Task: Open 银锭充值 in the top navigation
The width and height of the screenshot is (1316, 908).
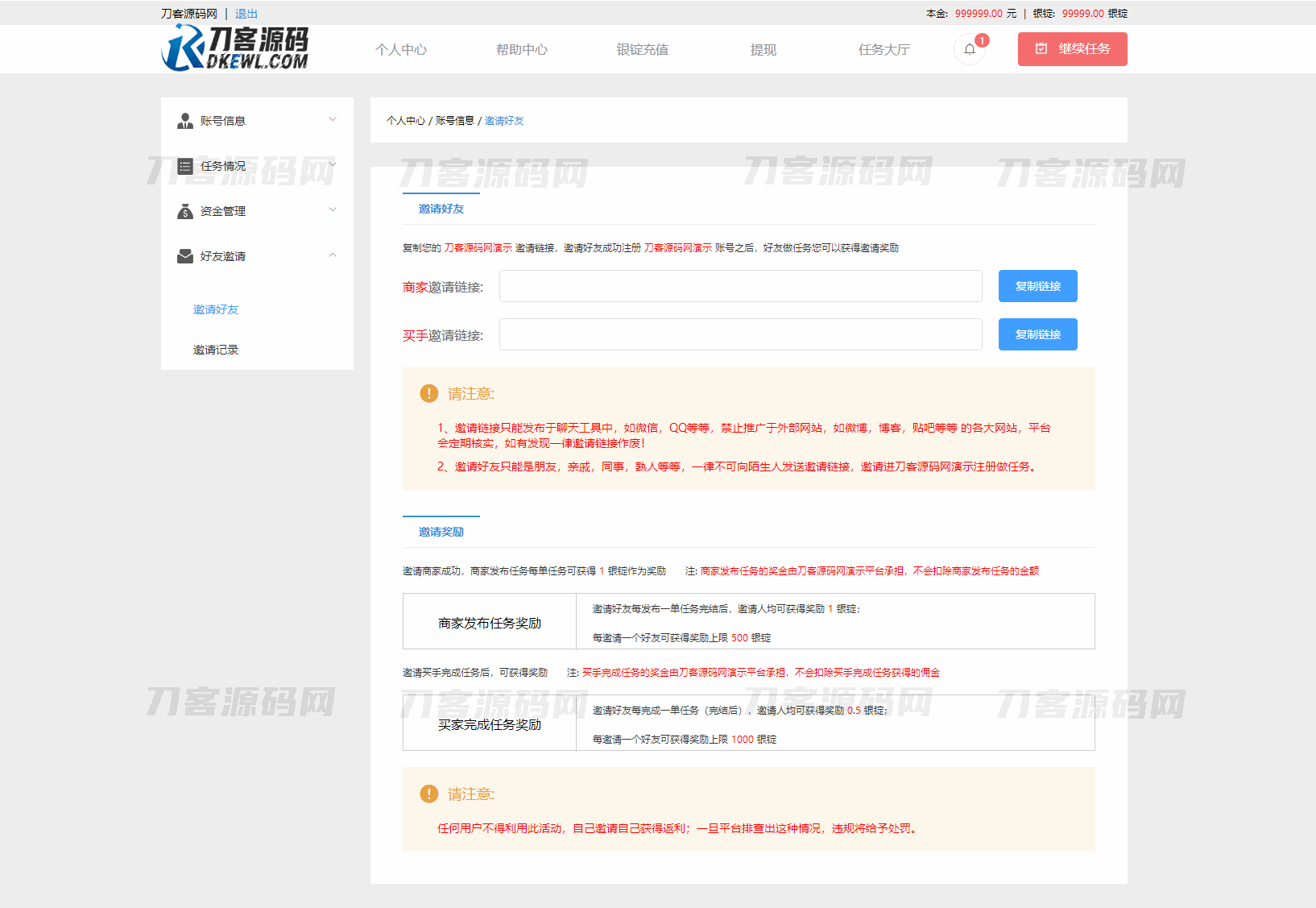Action: pyautogui.click(x=642, y=50)
